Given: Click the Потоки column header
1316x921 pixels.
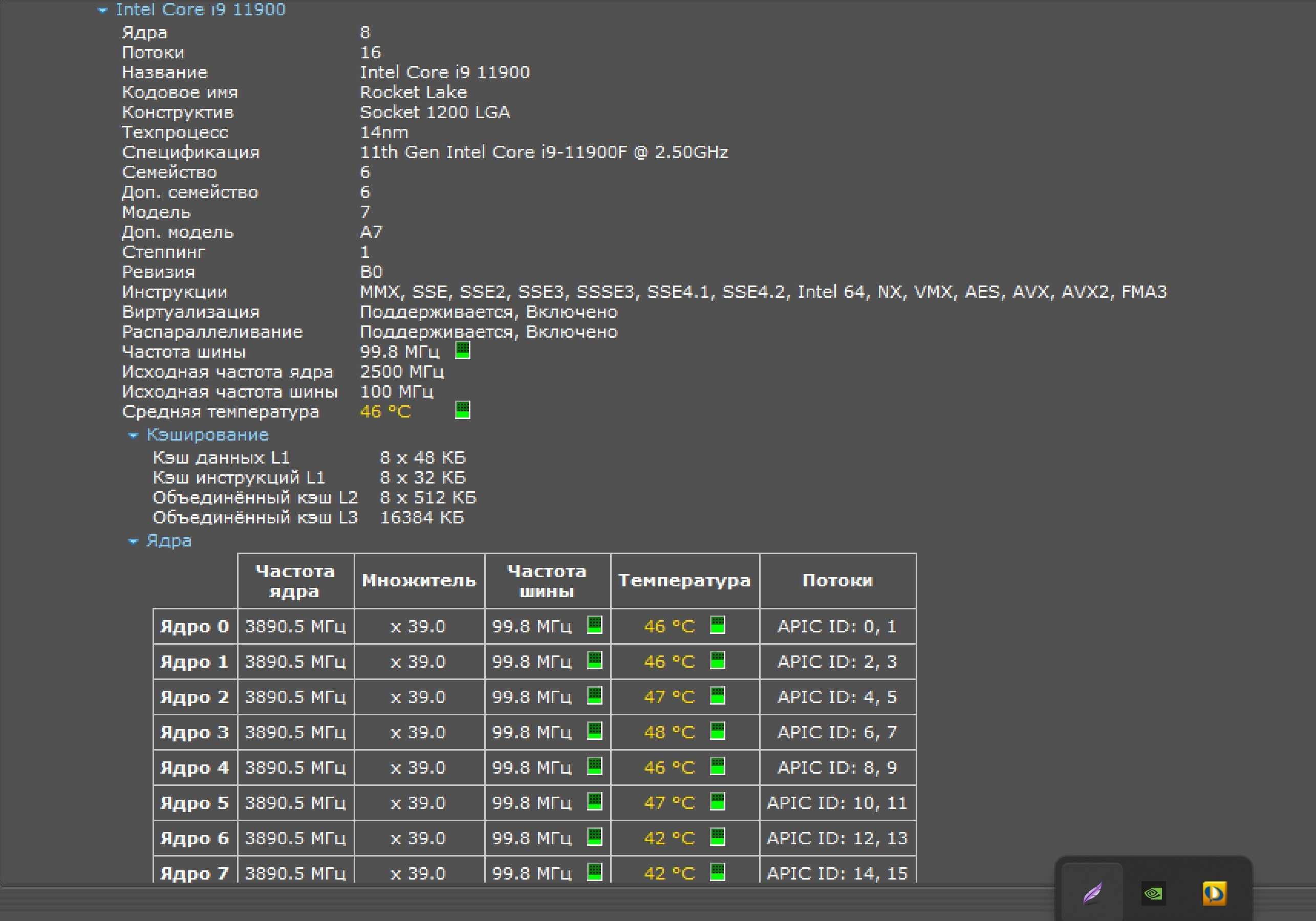Looking at the screenshot, I should pos(838,581).
